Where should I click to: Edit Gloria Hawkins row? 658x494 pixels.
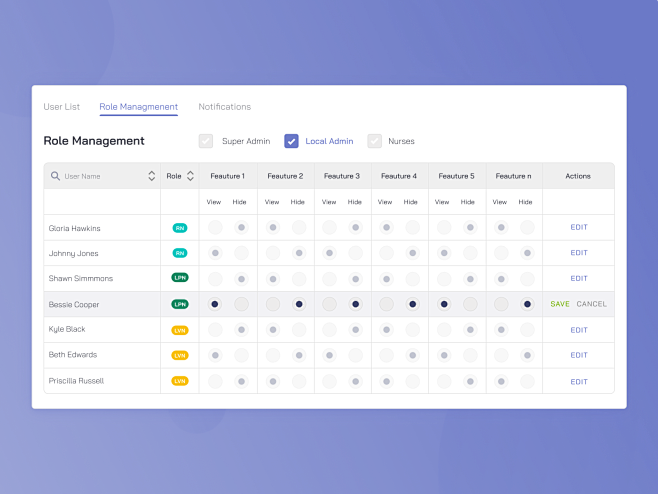click(x=579, y=227)
